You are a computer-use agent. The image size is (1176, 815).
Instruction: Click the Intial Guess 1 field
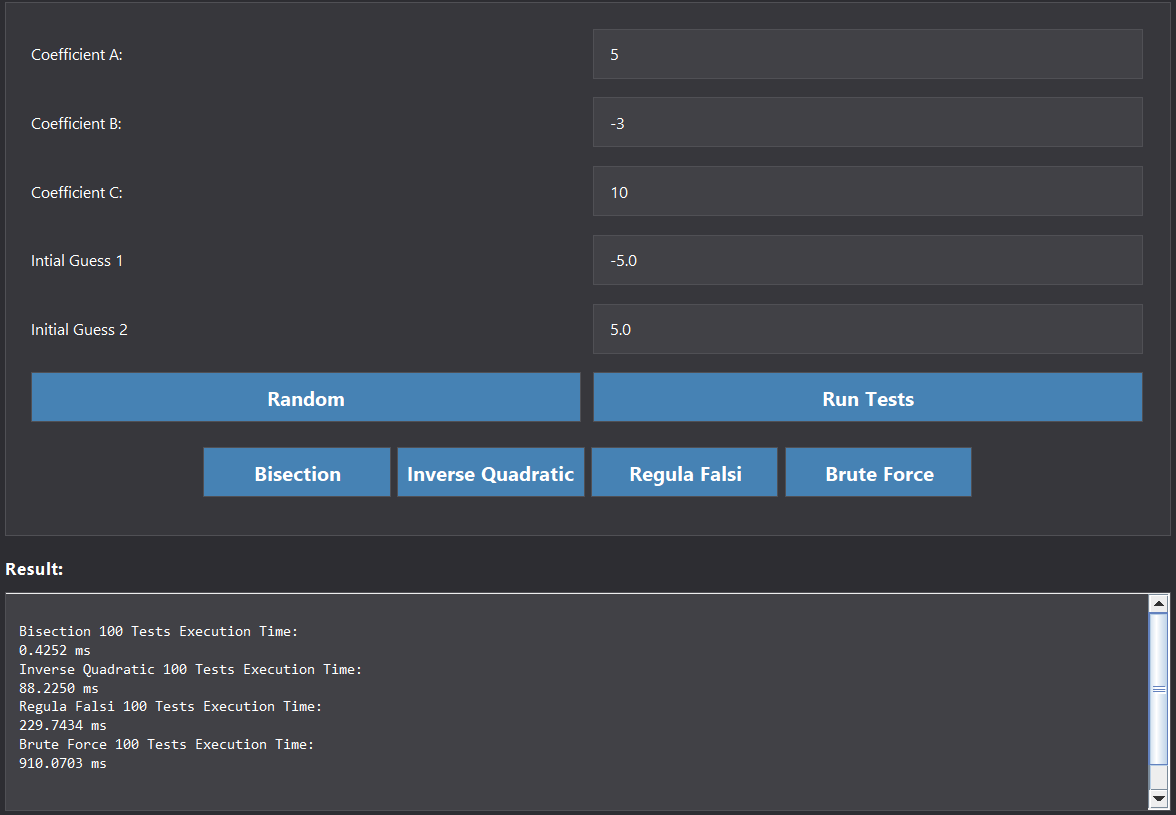click(x=867, y=260)
